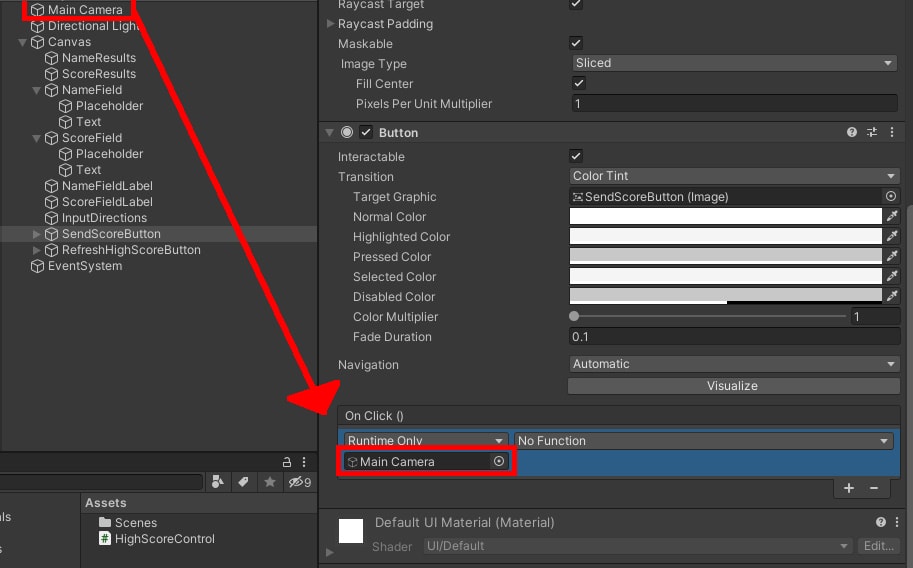913x568 pixels.
Task: Click the Button component preset icon
Action: click(x=872, y=132)
